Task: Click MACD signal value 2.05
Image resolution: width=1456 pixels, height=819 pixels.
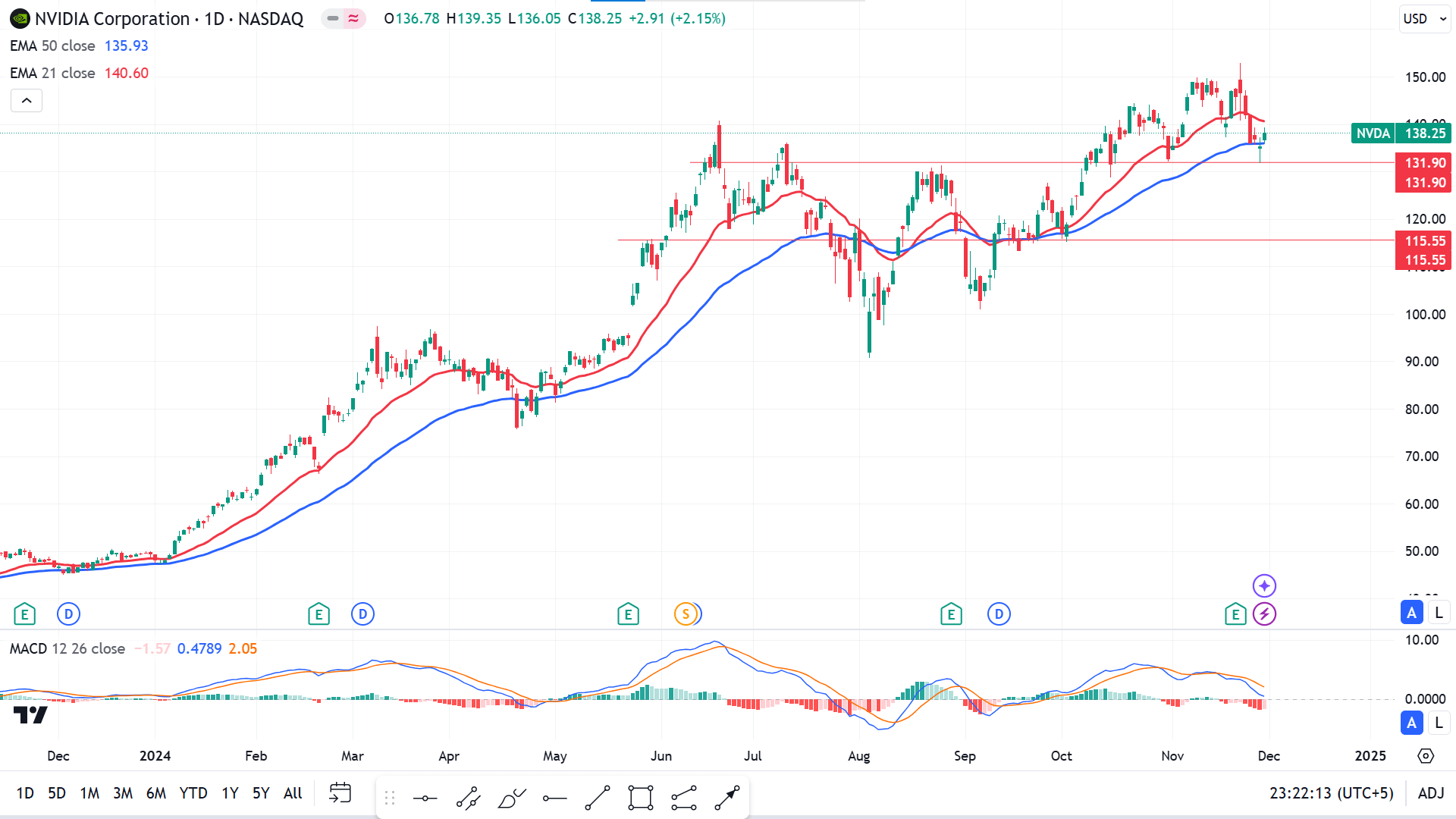Action: [243, 648]
